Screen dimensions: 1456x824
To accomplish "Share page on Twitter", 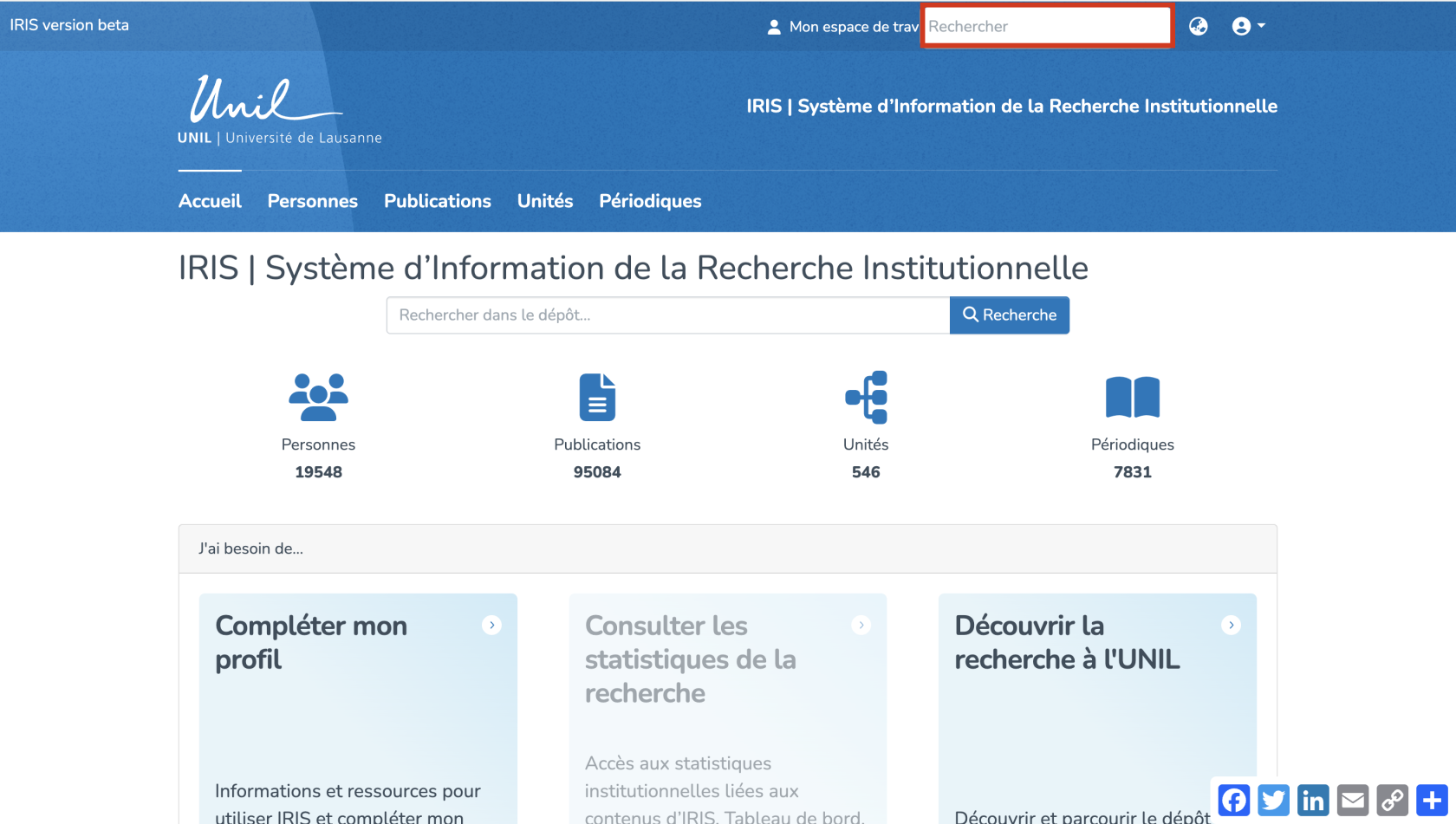I will click(x=1273, y=800).
